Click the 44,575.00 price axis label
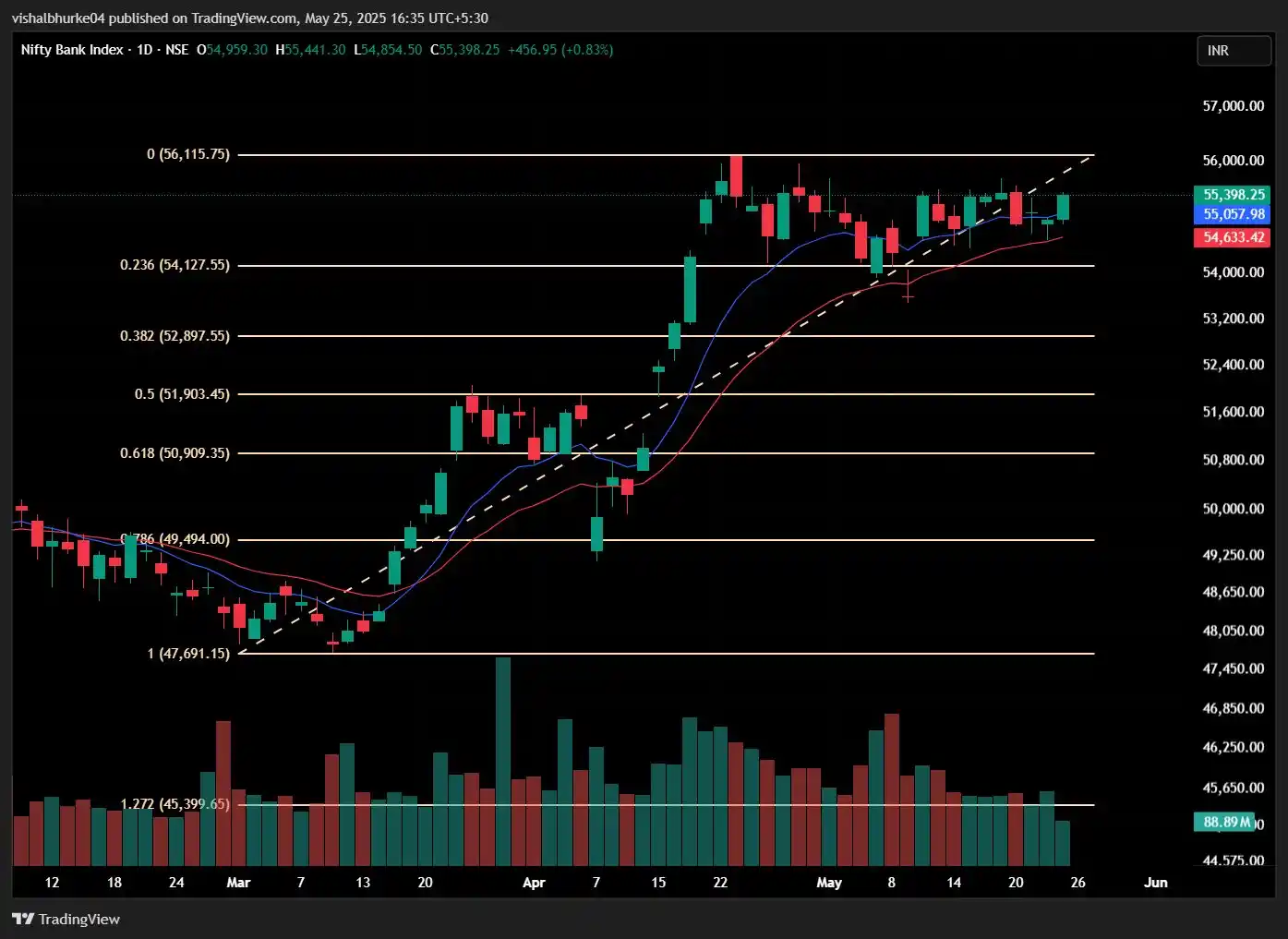Viewport: 1288px width, 939px height. (x=1233, y=861)
